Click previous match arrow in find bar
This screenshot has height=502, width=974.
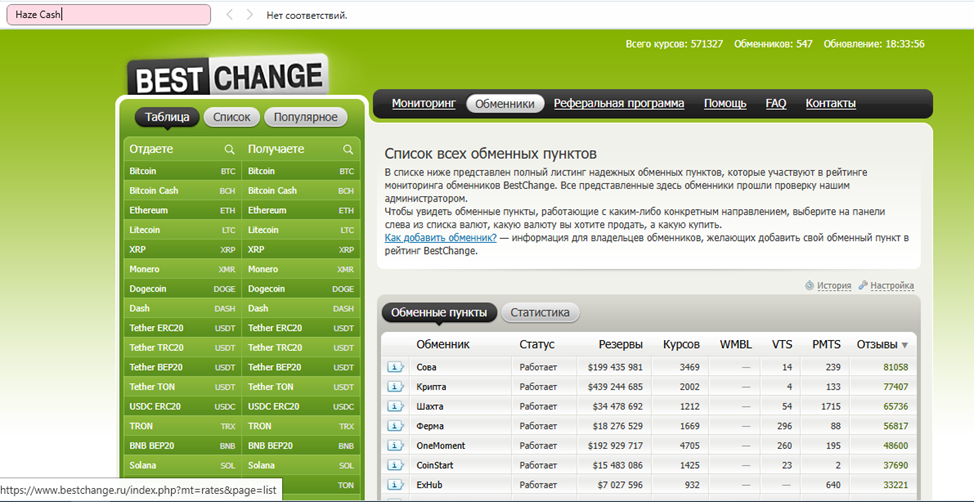tap(230, 14)
